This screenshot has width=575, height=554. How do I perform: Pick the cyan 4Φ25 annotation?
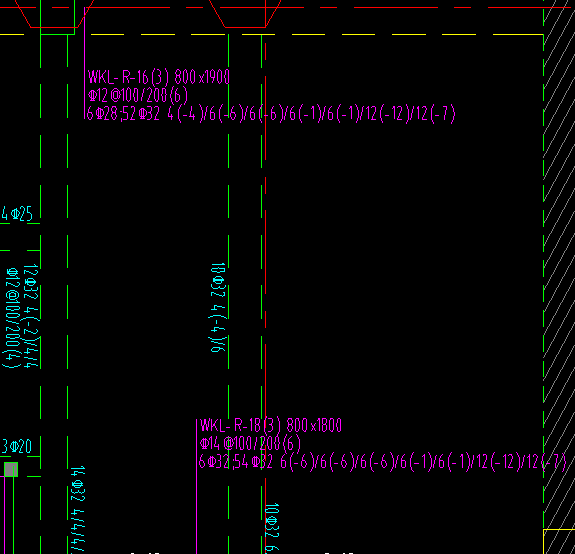(17, 214)
